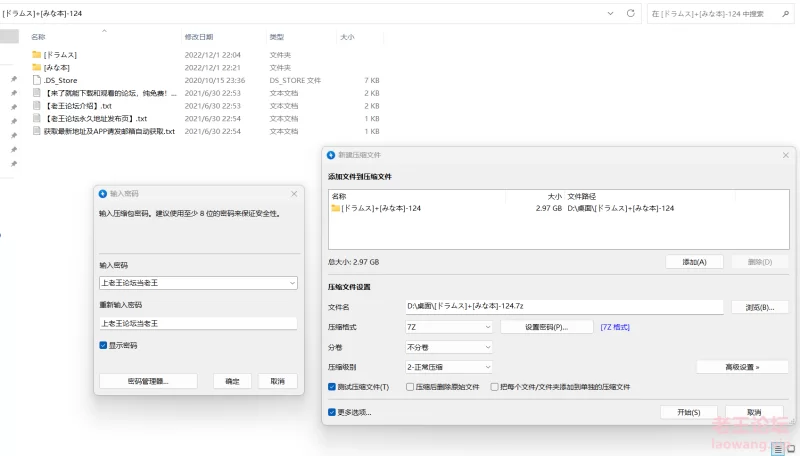The image size is (800, 456).
Task: Open the 压缩格式 7Z dropdown
Action: click(x=448, y=327)
